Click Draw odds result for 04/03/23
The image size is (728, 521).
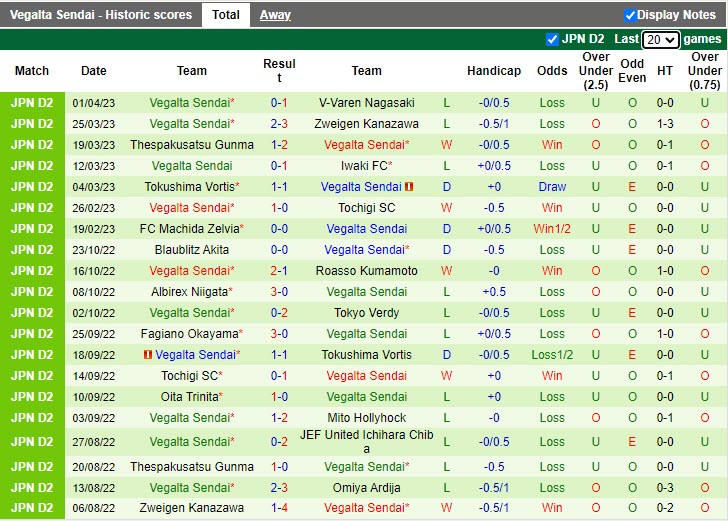pyautogui.click(x=552, y=187)
